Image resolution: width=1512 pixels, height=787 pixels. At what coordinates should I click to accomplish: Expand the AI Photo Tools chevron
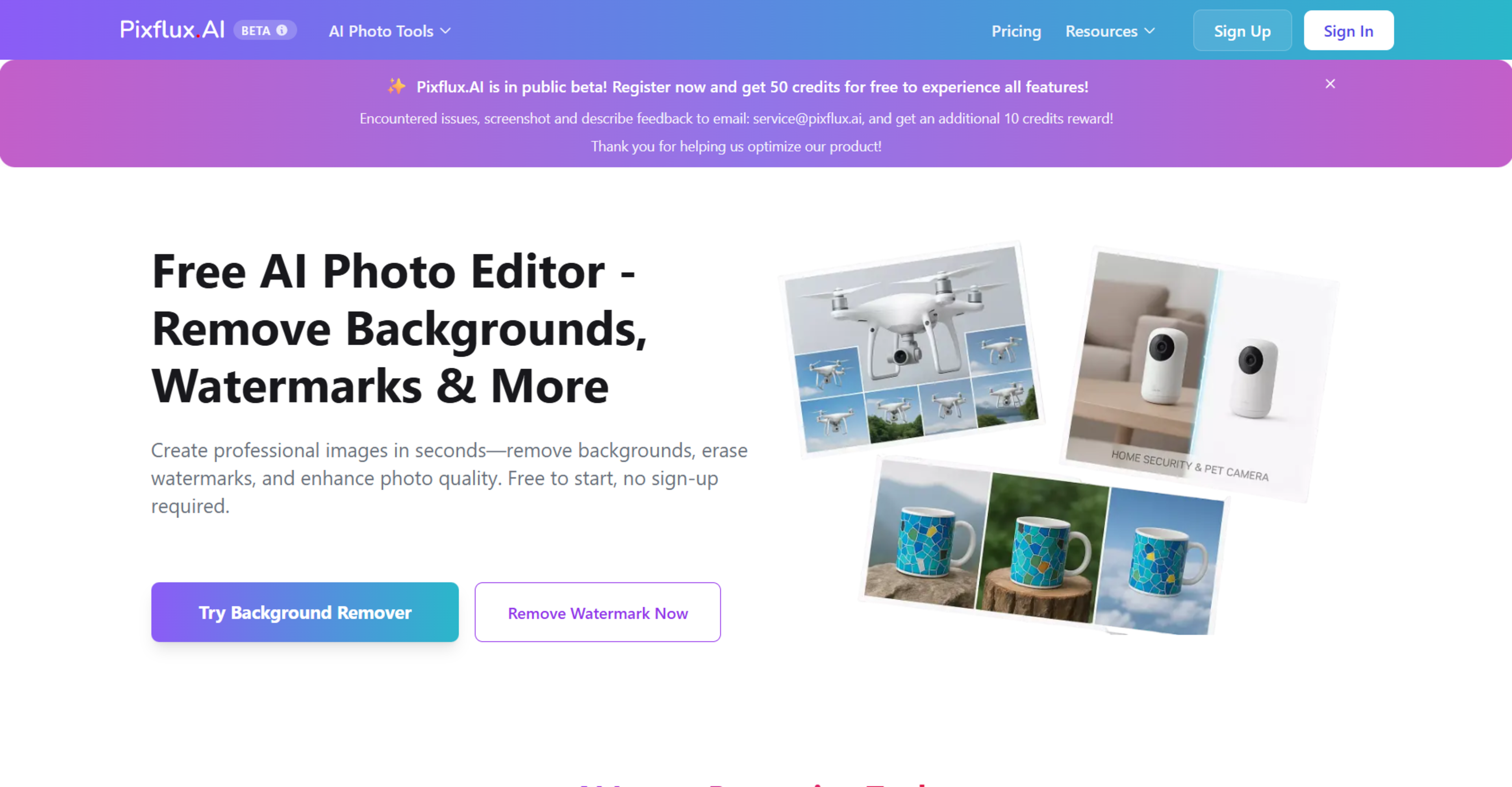(446, 31)
